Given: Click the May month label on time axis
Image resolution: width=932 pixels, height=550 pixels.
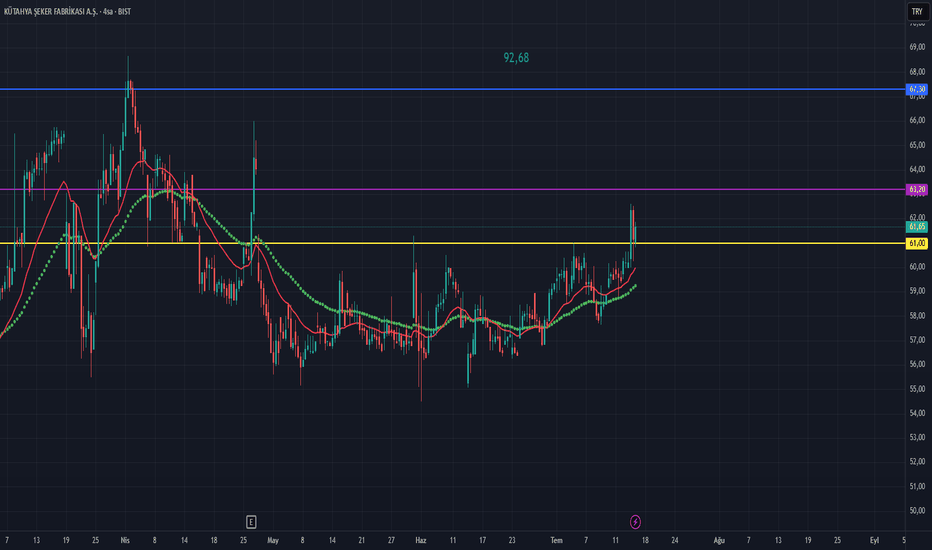Looking at the screenshot, I should coord(273,540).
